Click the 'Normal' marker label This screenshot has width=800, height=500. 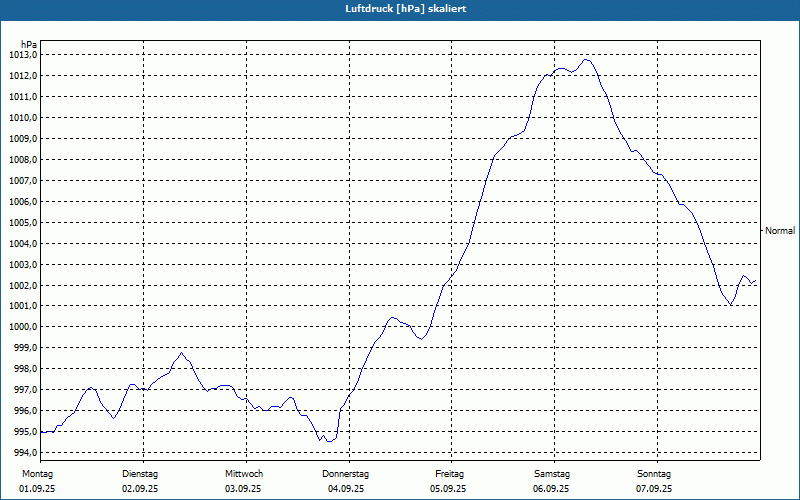pos(780,231)
